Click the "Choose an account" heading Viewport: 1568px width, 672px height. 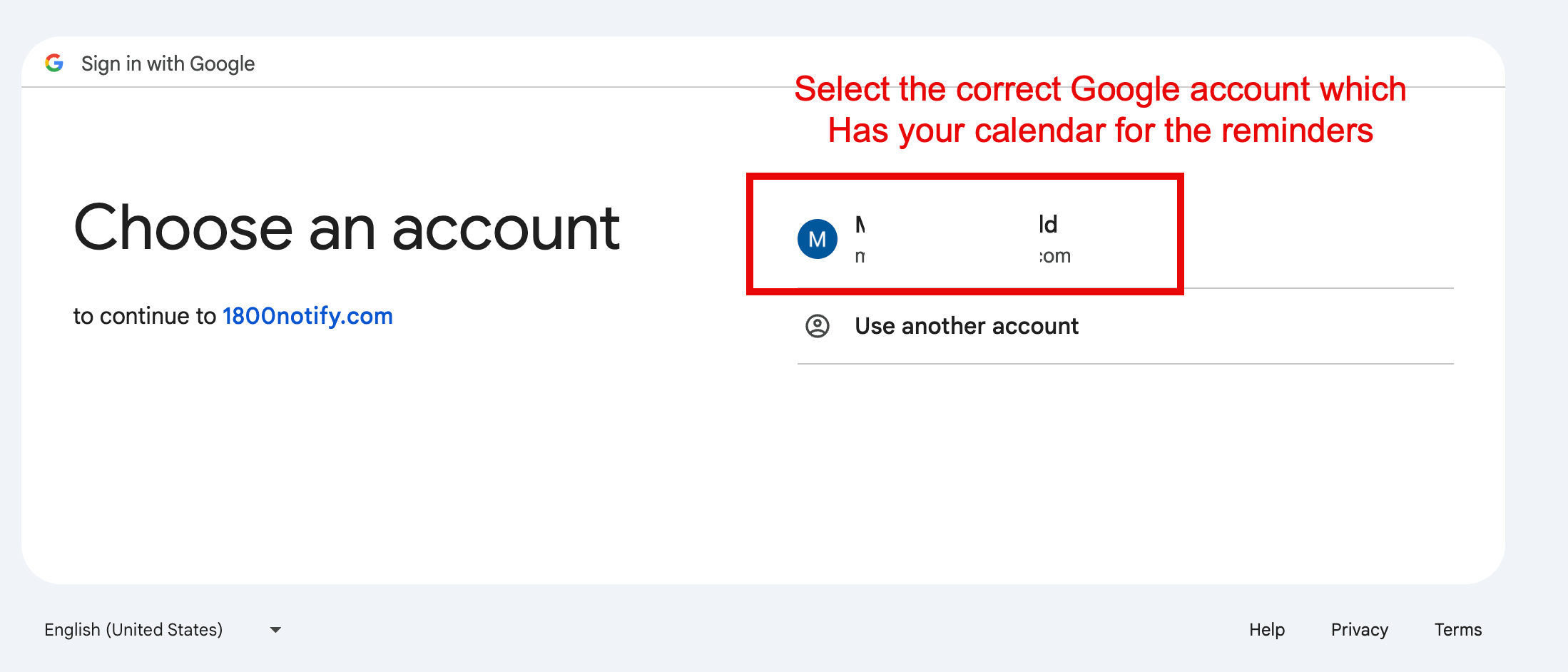[x=347, y=228]
